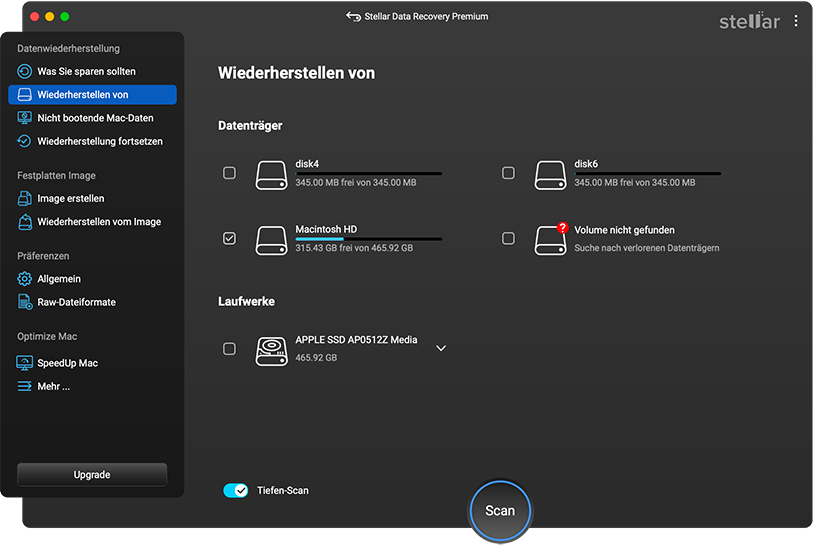Click the 'Was Sie sparen sollten' sidebar icon
The width and height of the screenshot is (813, 545).
point(25,72)
